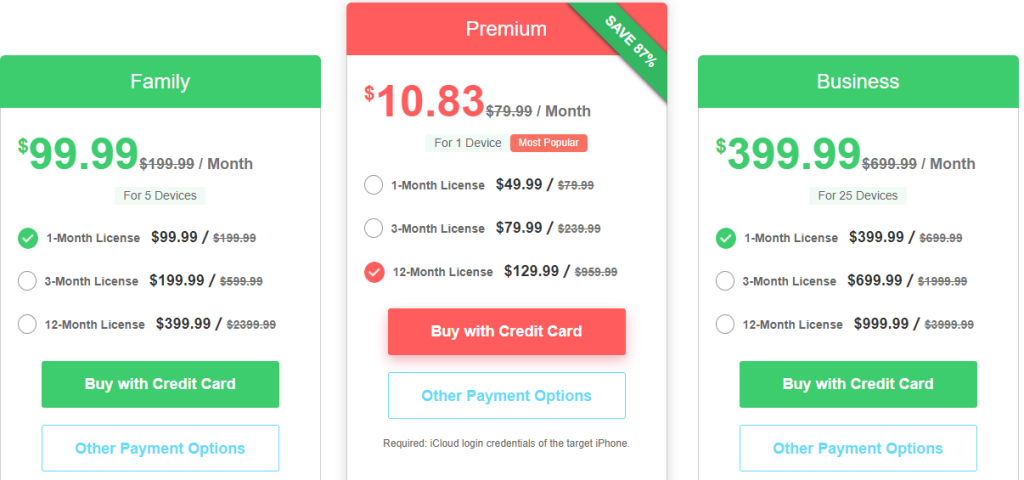
Task: Select Premium 1-Month License radio option
Action: pos(374,185)
